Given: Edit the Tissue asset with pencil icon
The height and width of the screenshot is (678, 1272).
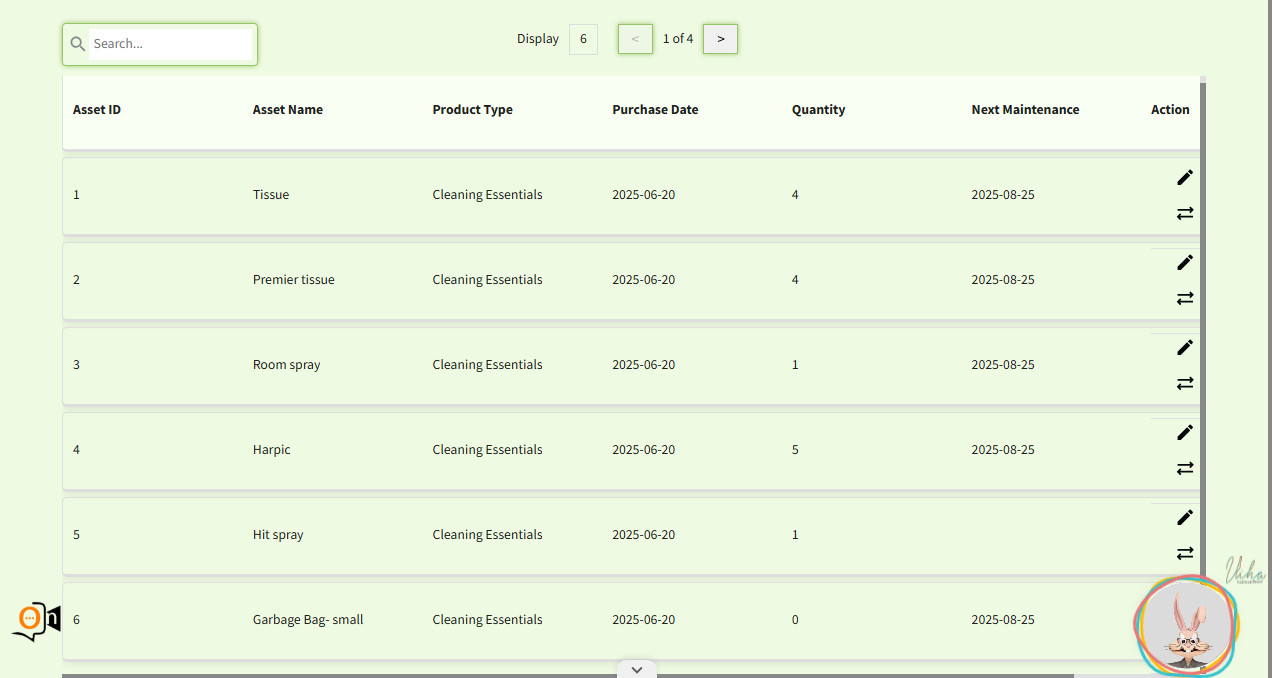Looking at the screenshot, I should coord(1185,177).
